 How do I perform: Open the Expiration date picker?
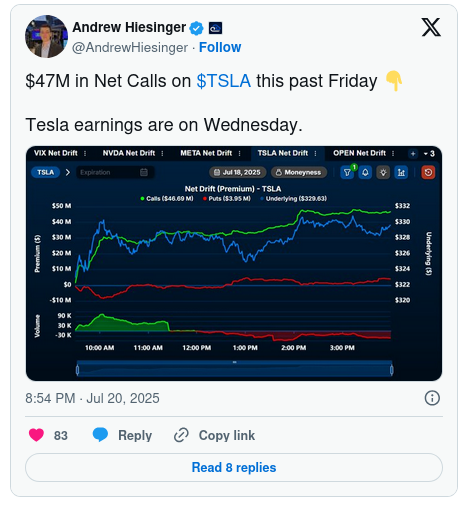(115, 172)
